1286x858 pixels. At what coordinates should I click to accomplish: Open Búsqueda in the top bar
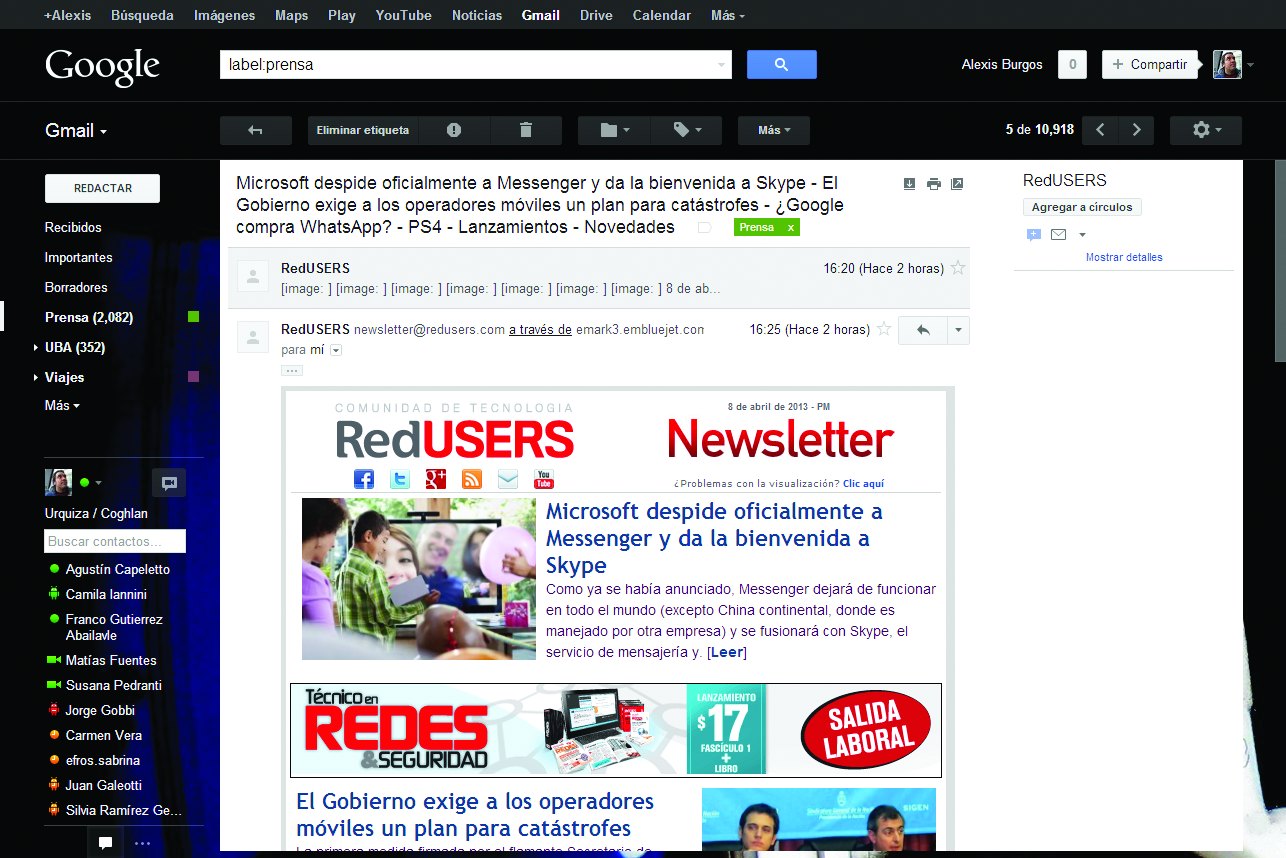point(142,15)
